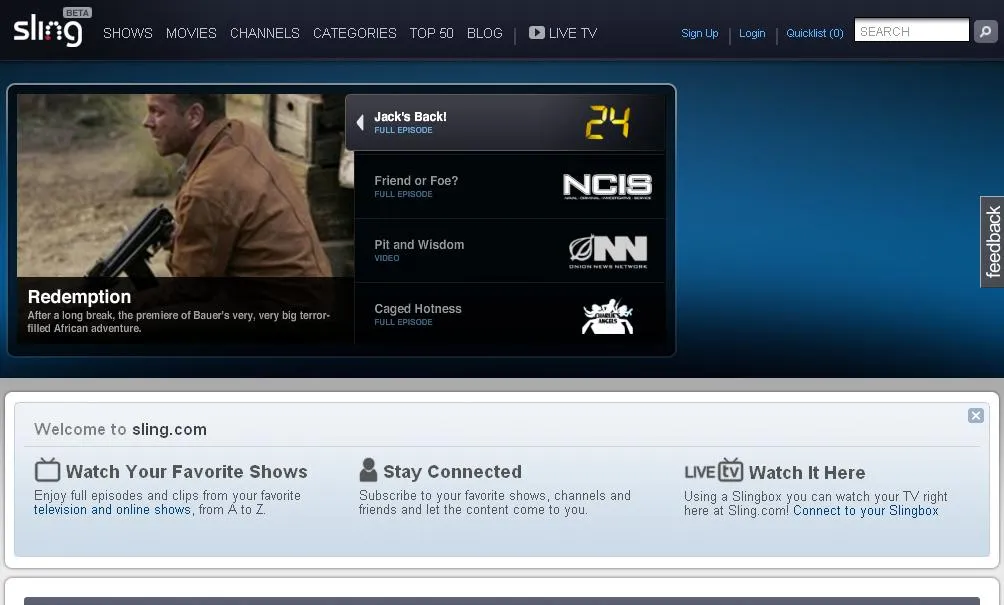Open the Channels menu
This screenshot has height=605, width=1004.
click(x=264, y=33)
